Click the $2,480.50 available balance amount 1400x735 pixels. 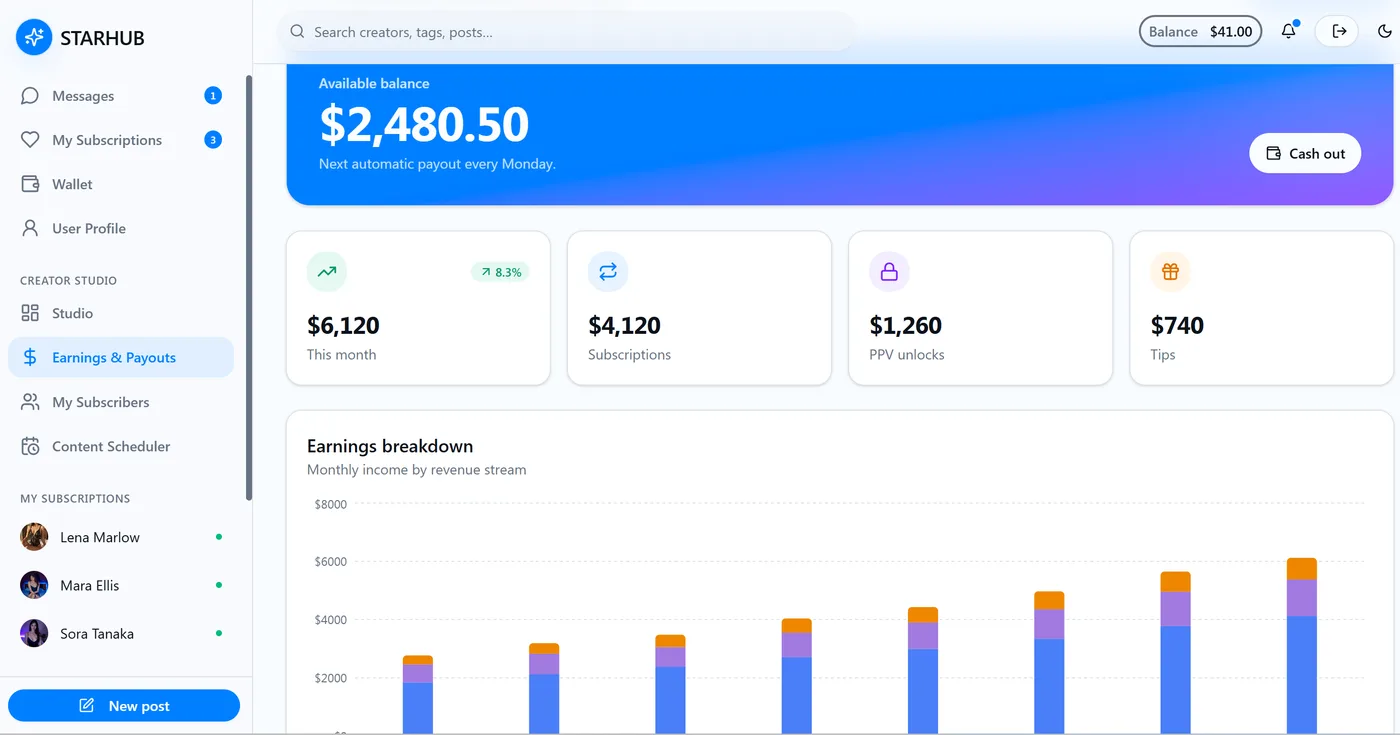click(x=424, y=124)
